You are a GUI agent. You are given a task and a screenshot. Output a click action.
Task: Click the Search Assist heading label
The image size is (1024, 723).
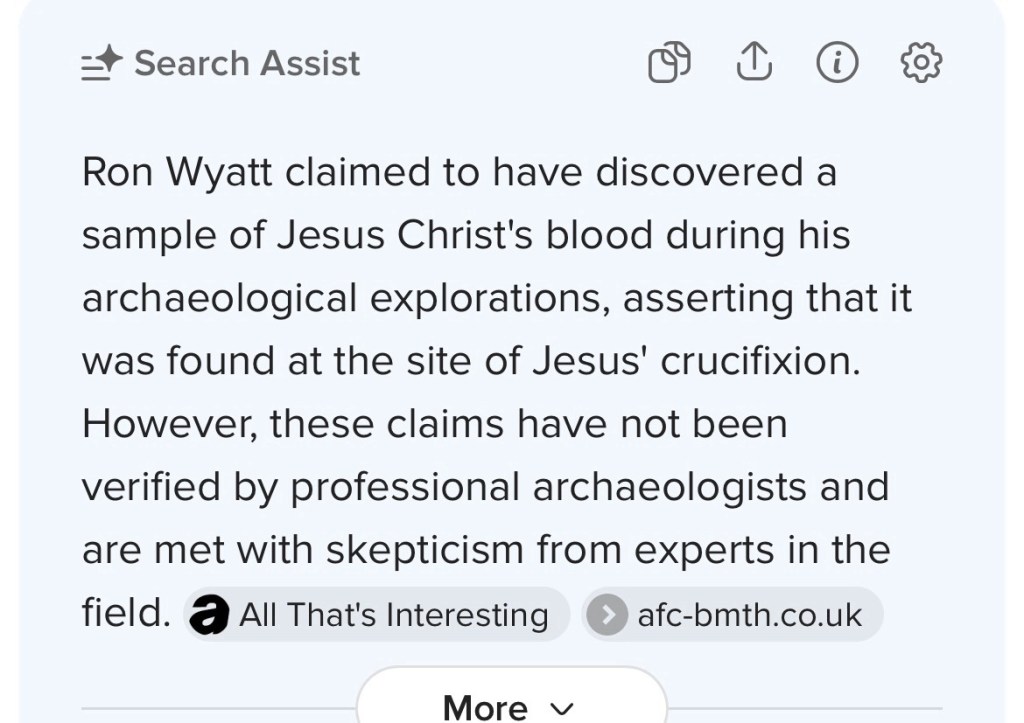[247, 64]
